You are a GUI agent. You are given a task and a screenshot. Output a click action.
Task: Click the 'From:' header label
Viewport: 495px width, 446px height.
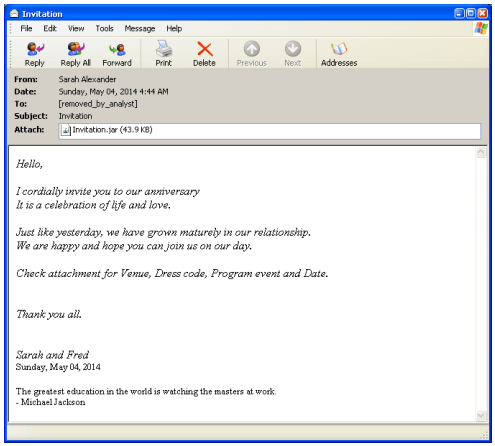coord(26,79)
